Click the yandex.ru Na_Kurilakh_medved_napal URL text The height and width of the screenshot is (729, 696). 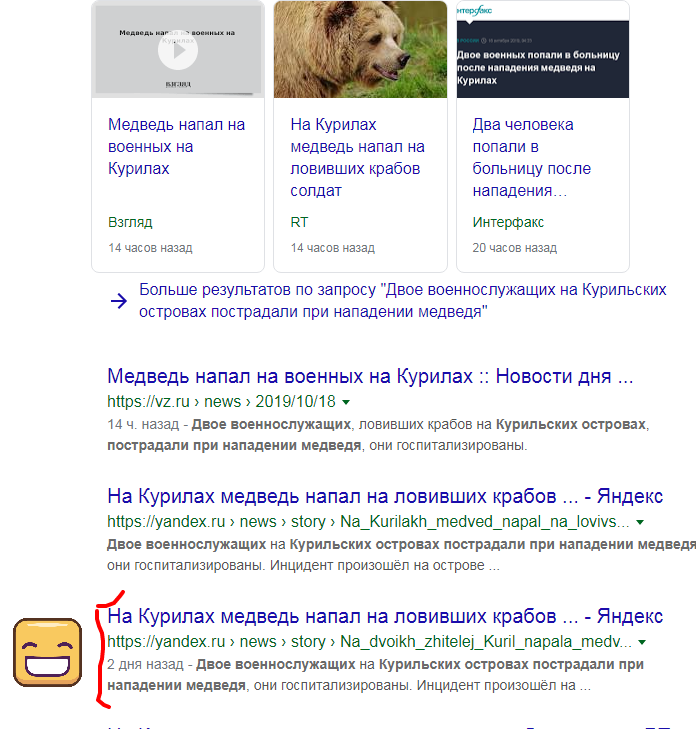(368, 521)
